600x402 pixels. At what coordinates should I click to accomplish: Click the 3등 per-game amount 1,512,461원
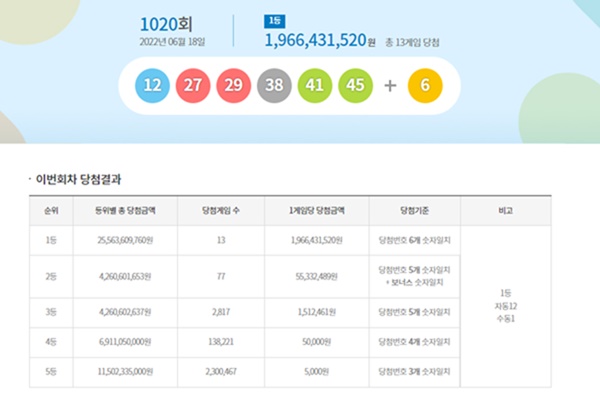point(317,312)
